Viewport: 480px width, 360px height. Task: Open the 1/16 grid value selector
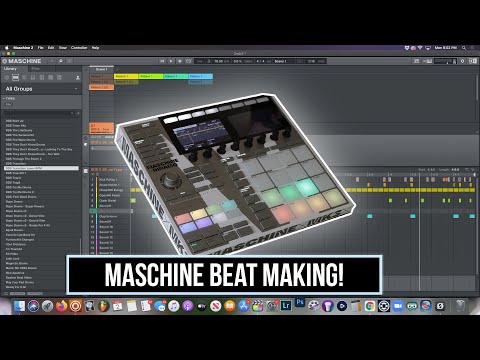tap(311, 61)
